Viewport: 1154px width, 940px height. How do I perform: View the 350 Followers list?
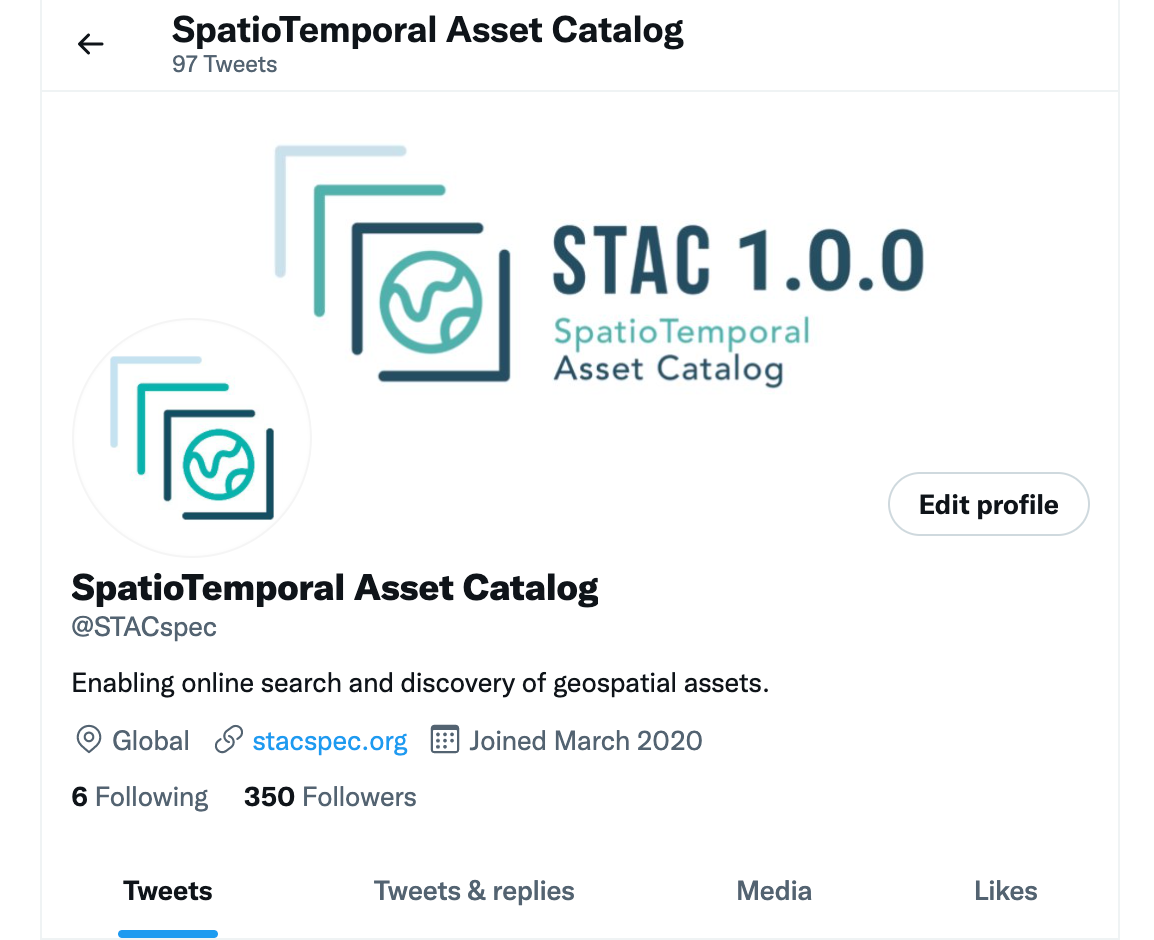[330, 796]
